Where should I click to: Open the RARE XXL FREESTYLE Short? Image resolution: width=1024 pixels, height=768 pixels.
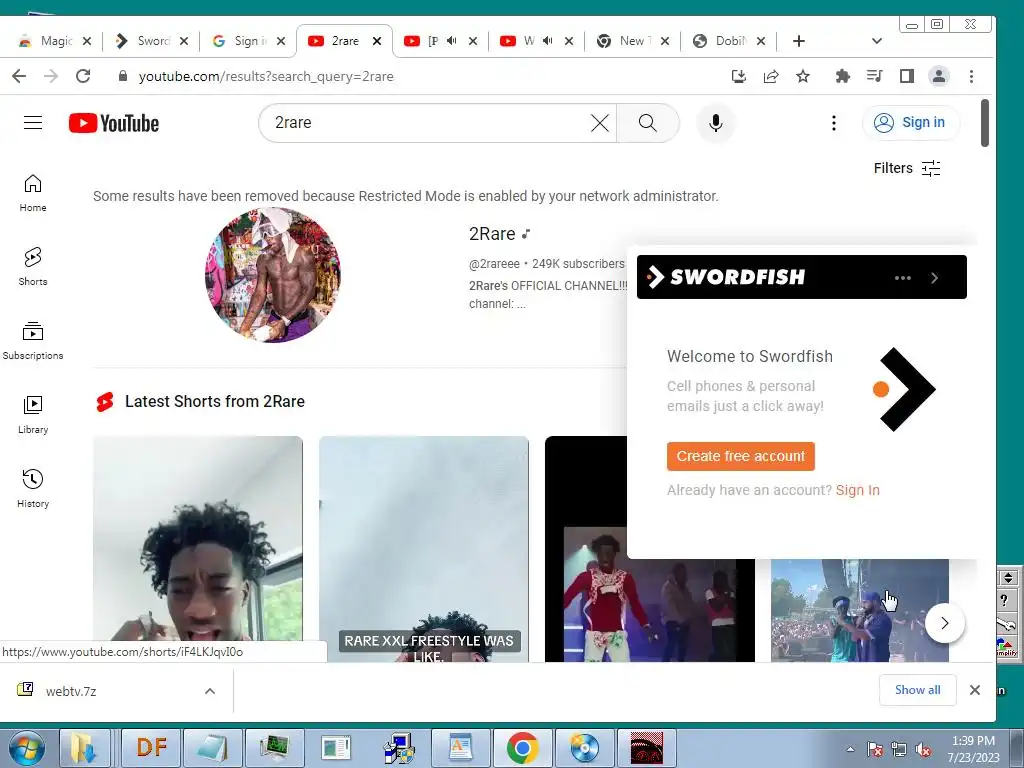tap(424, 549)
